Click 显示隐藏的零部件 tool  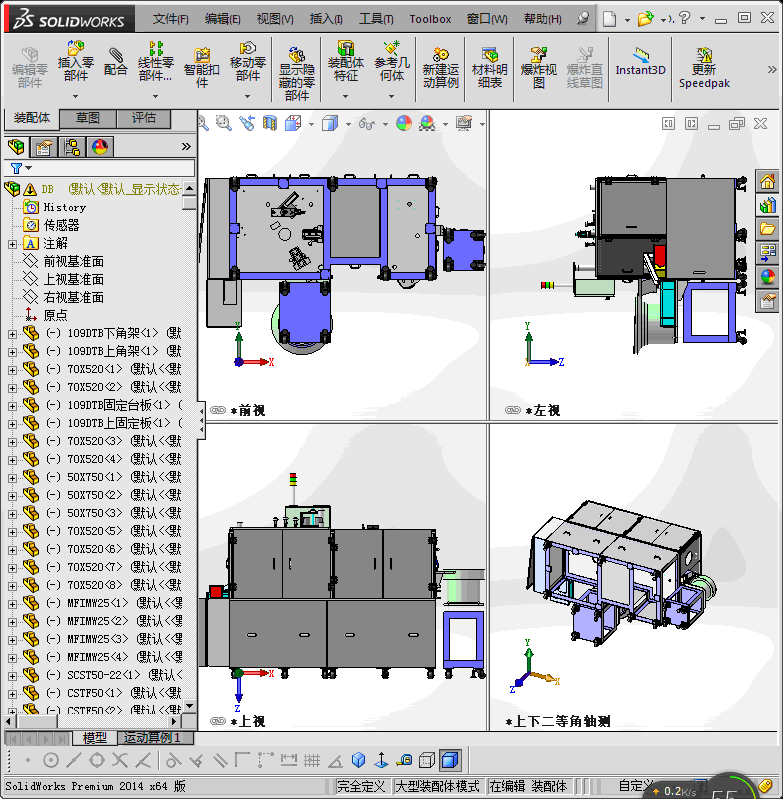296,74
